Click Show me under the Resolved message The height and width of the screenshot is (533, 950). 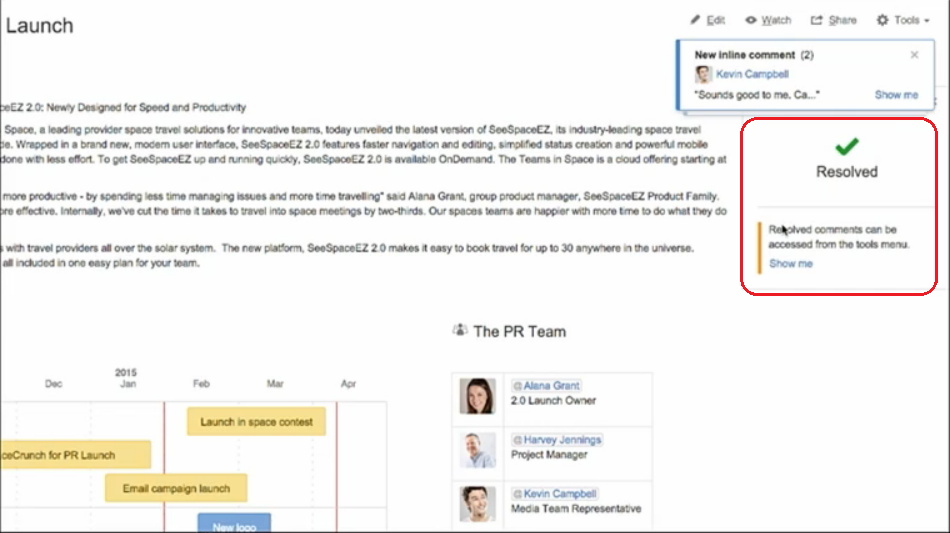(791, 263)
